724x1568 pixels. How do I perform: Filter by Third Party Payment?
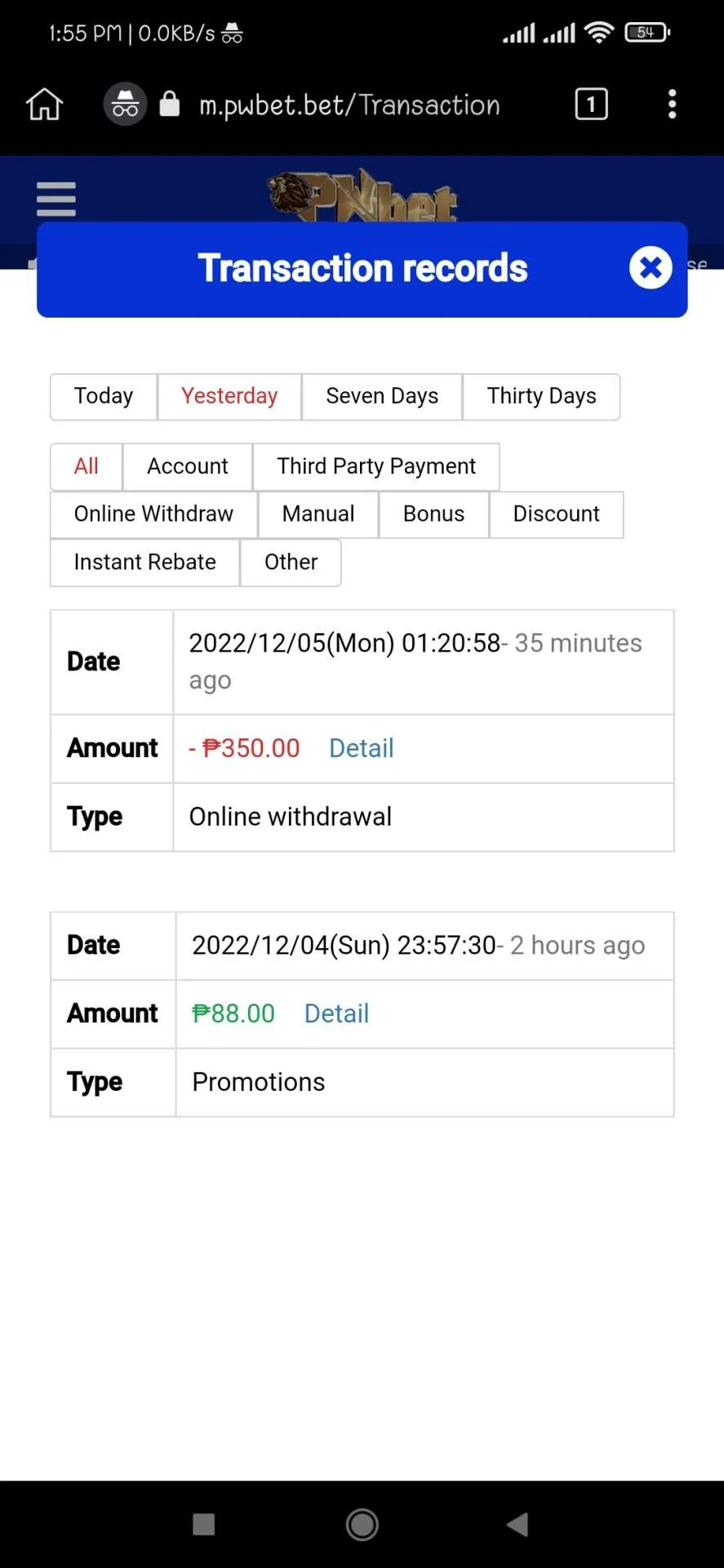[x=376, y=466]
